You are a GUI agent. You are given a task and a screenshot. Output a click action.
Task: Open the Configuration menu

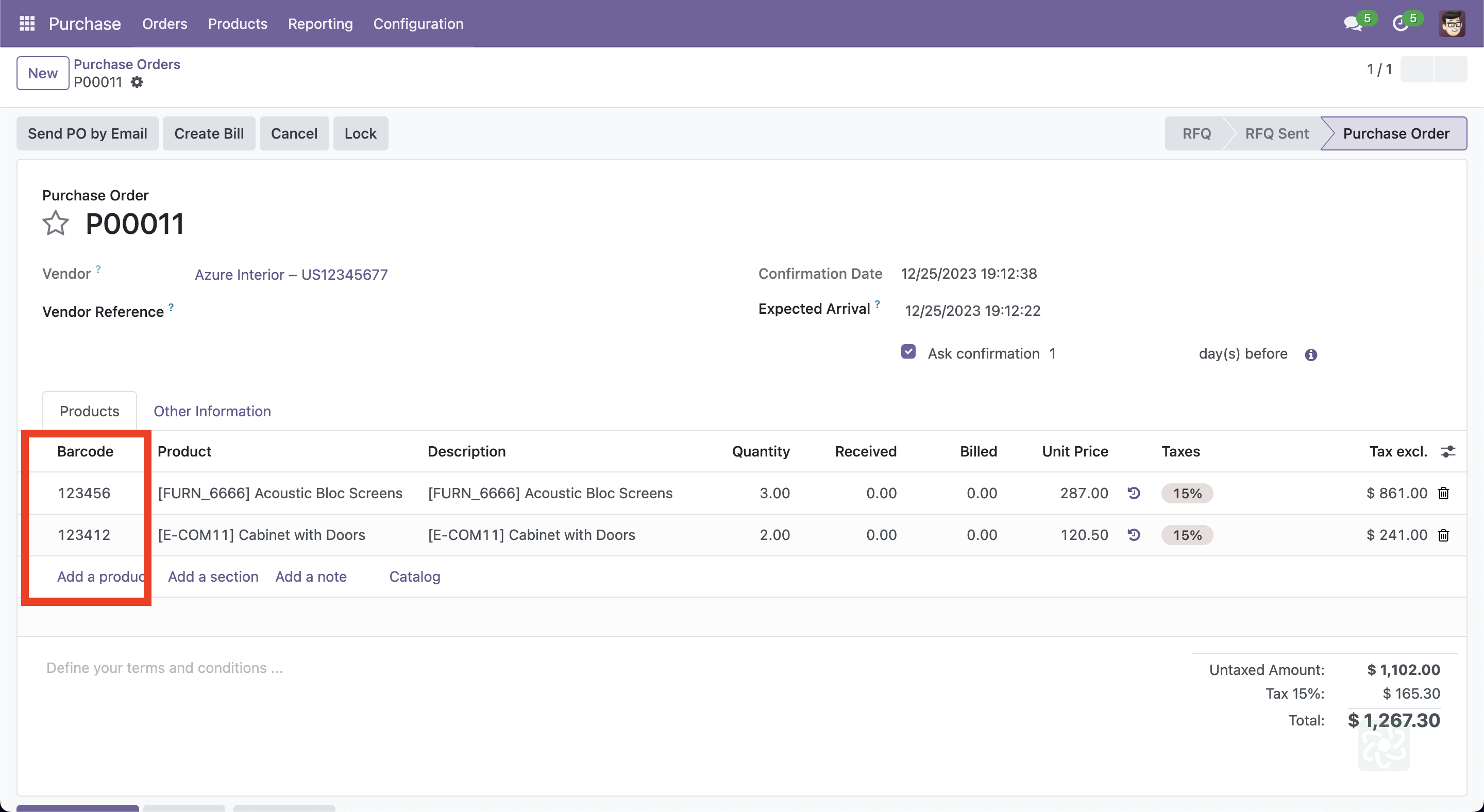[x=418, y=24]
